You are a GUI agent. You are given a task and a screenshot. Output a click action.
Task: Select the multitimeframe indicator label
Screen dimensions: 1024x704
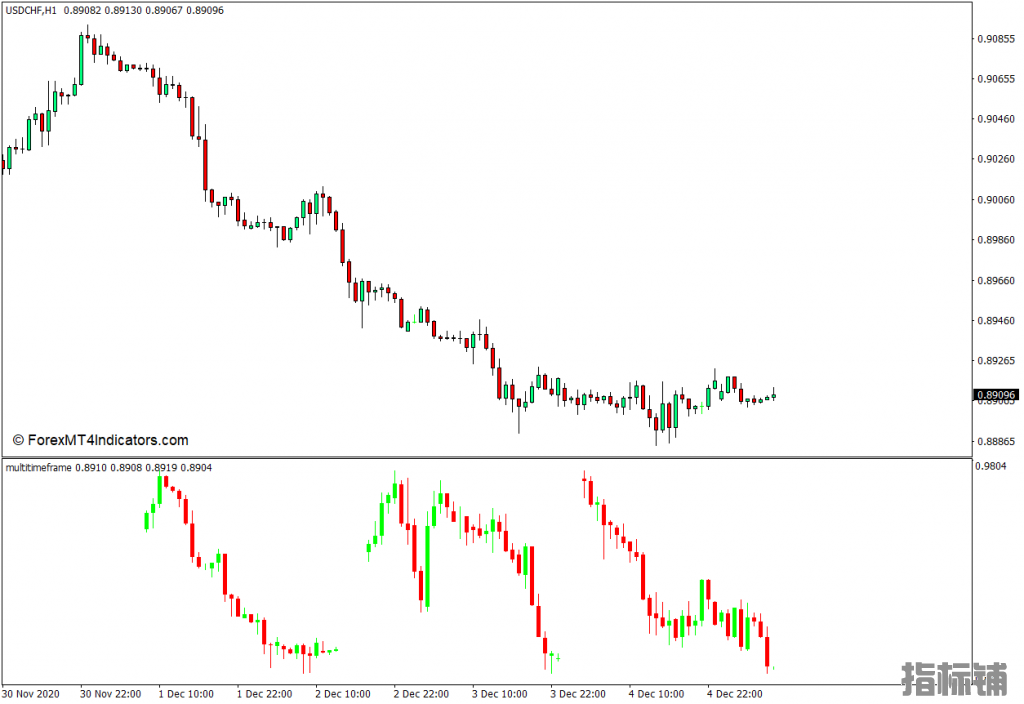click(38, 467)
